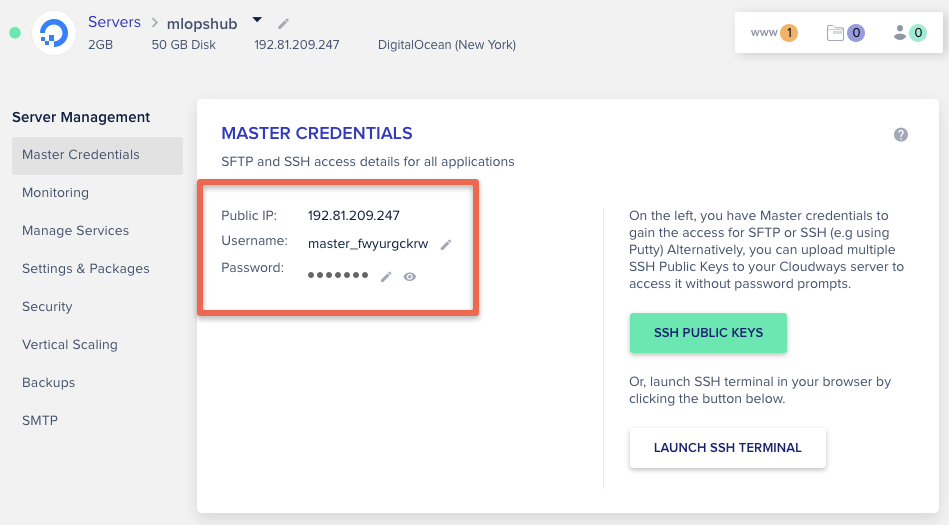This screenshot has width=949, height=525.
Task: Open the Monitoring section
Action: pos(55,193)
